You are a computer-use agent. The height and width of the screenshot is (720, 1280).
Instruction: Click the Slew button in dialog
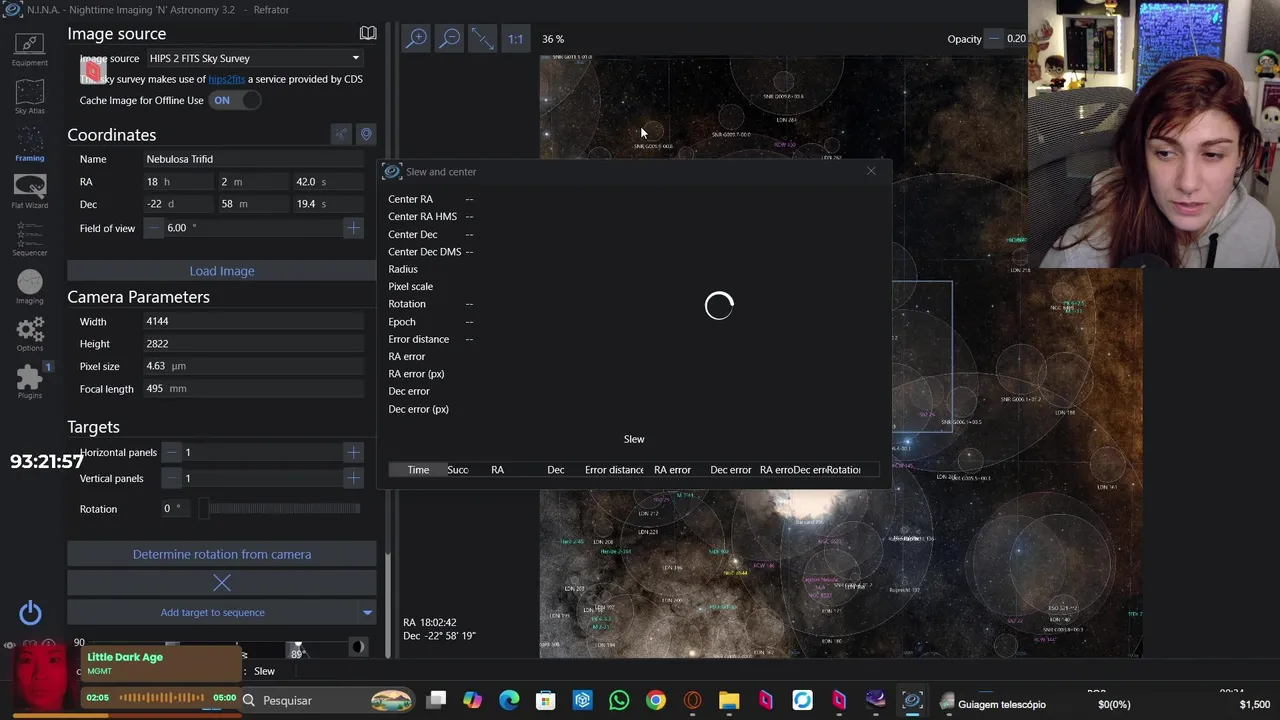point(634,439)
